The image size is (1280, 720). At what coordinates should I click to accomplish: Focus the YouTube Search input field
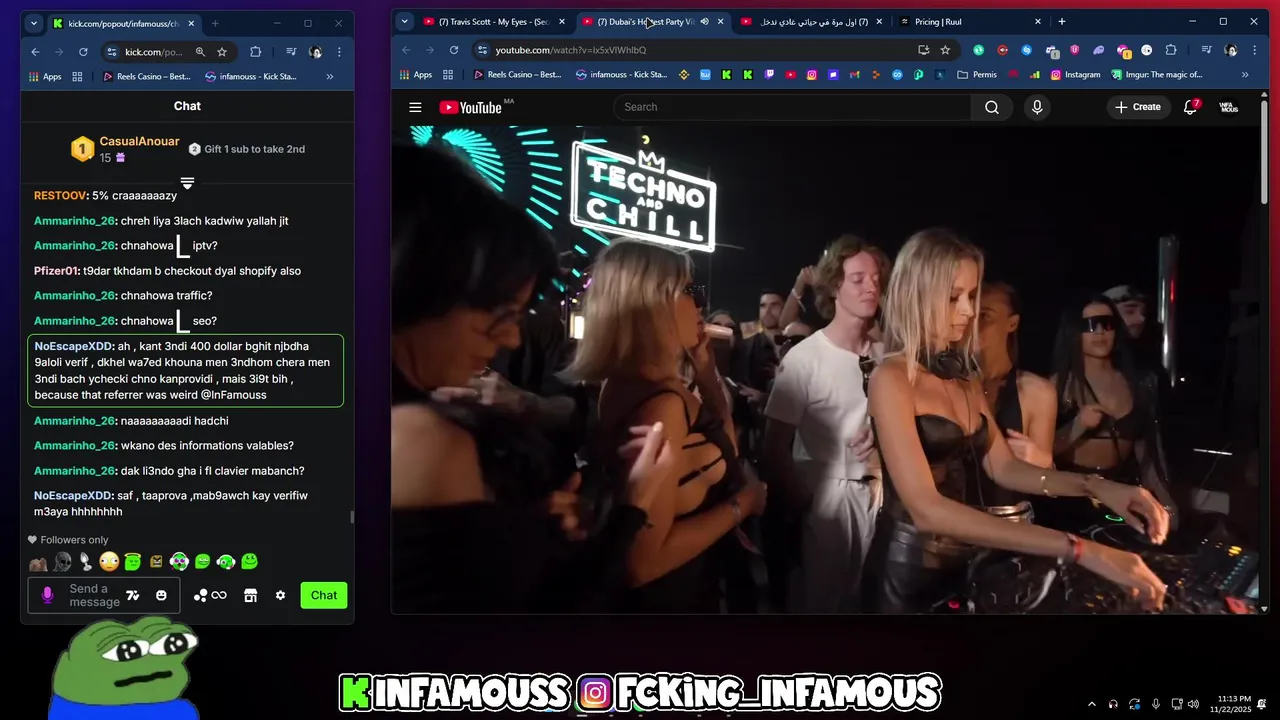pyautogui.click(x=792, y=107)
